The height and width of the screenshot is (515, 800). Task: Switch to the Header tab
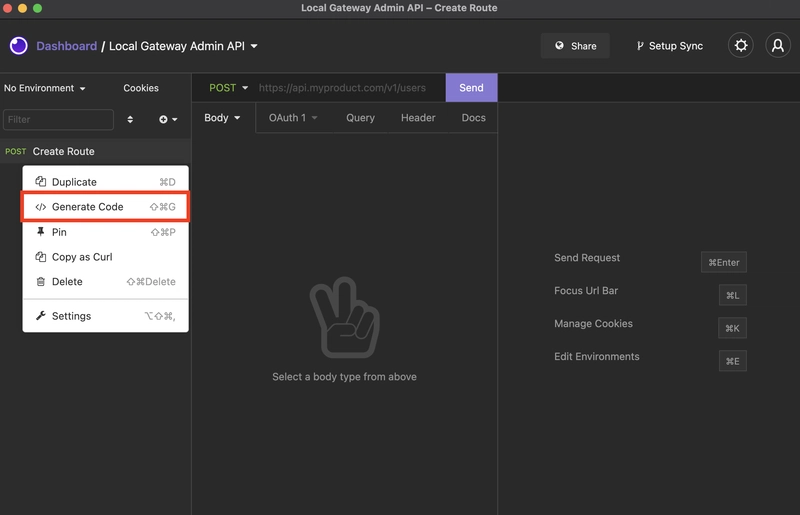point(418,117)
